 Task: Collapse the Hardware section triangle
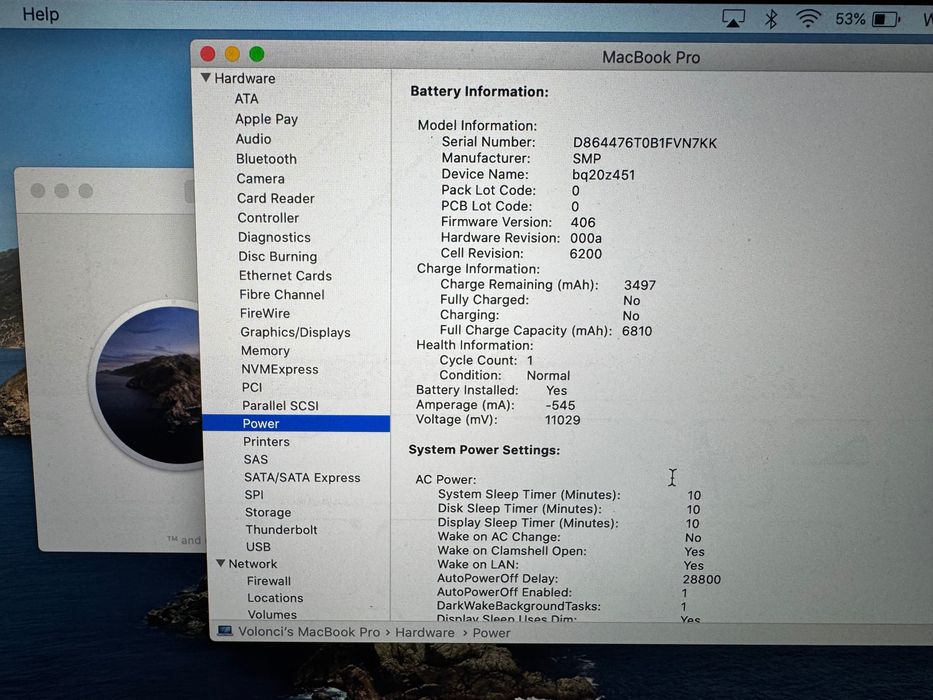206,78
